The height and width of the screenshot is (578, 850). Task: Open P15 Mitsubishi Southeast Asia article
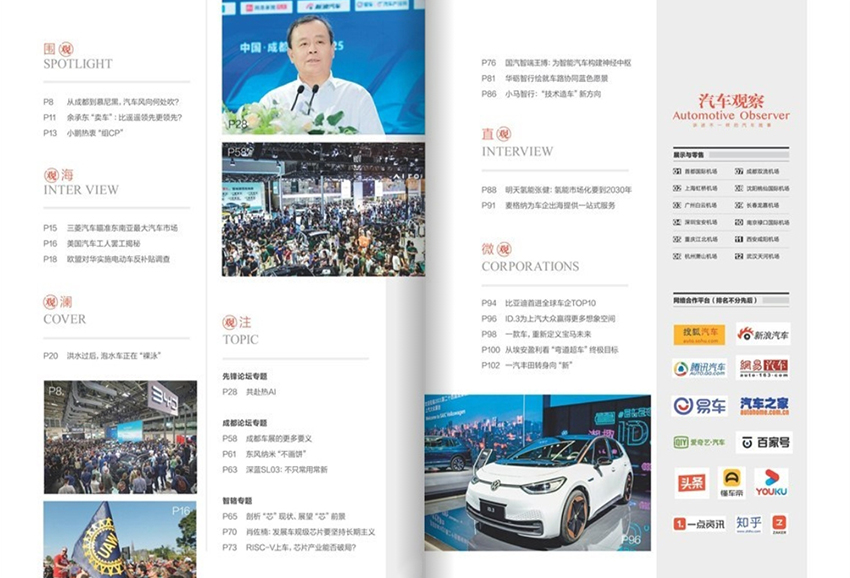pos(110,228)
